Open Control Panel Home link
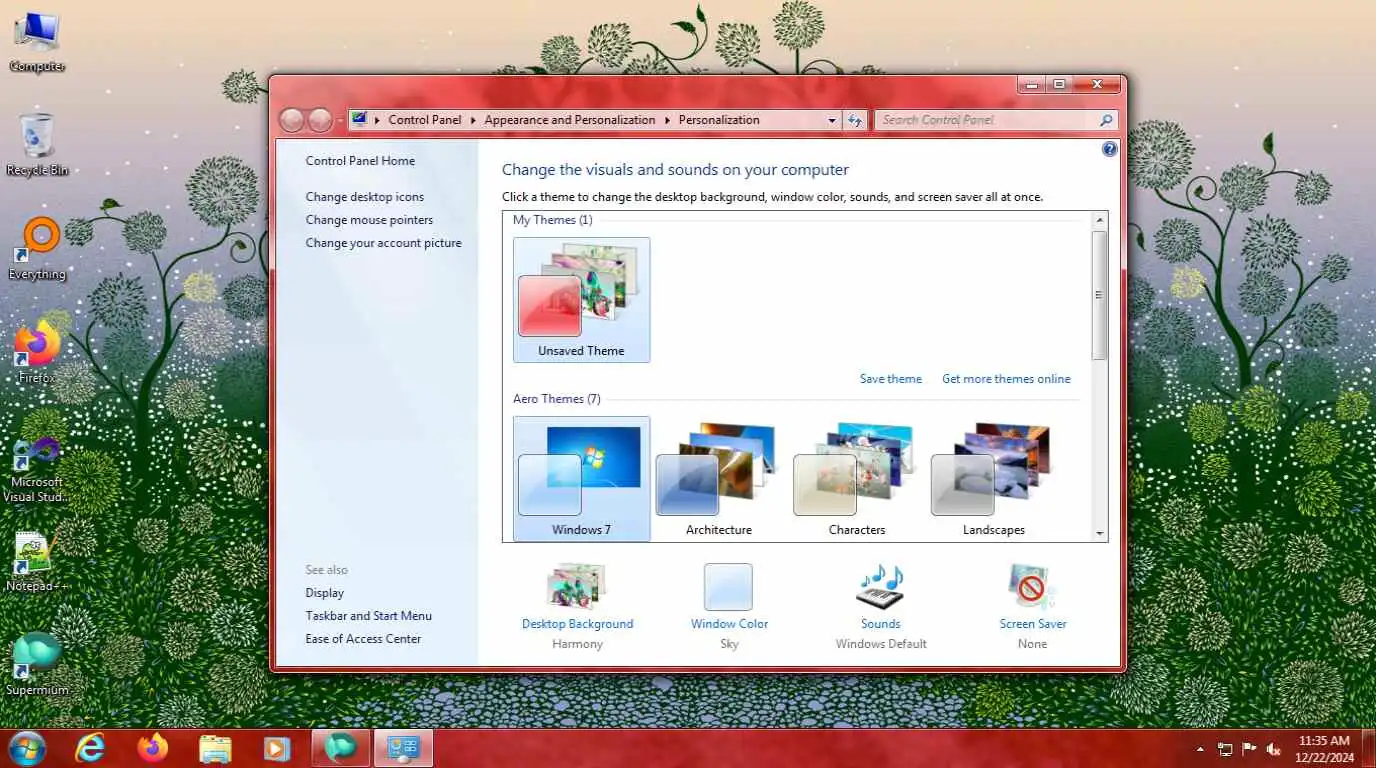Viewport: 1376px width, 768px height. point(360,161)
